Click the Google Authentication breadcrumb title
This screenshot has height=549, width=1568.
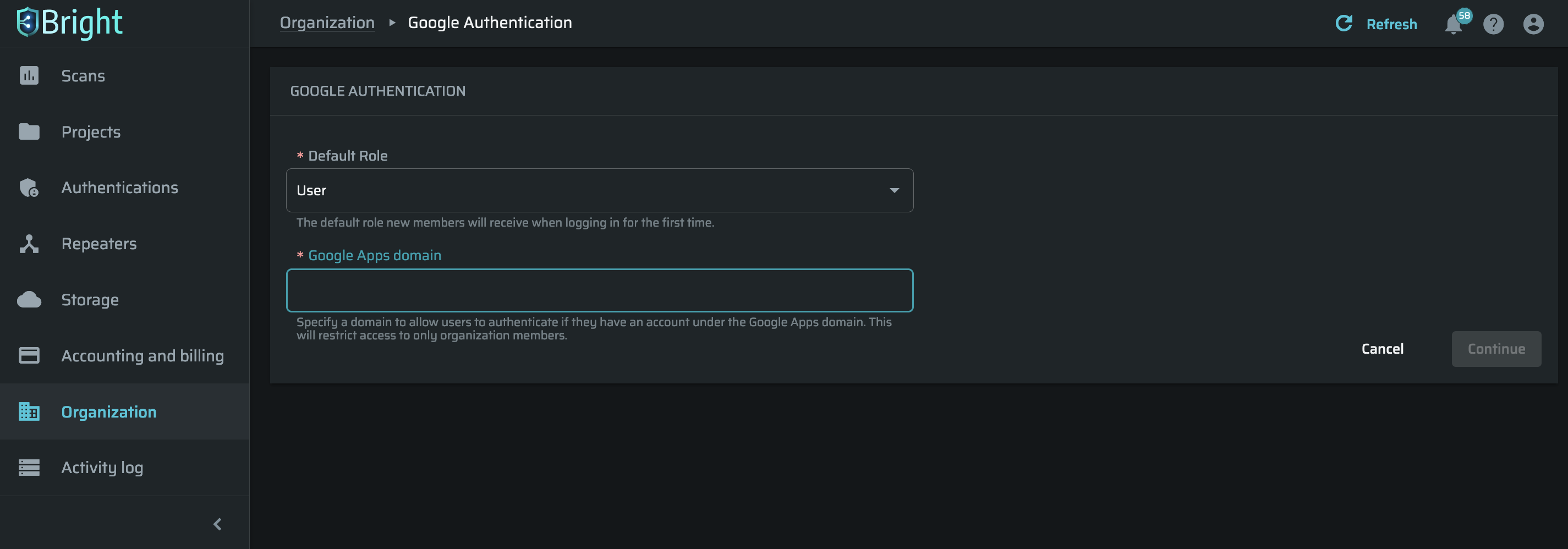(490, 23)
